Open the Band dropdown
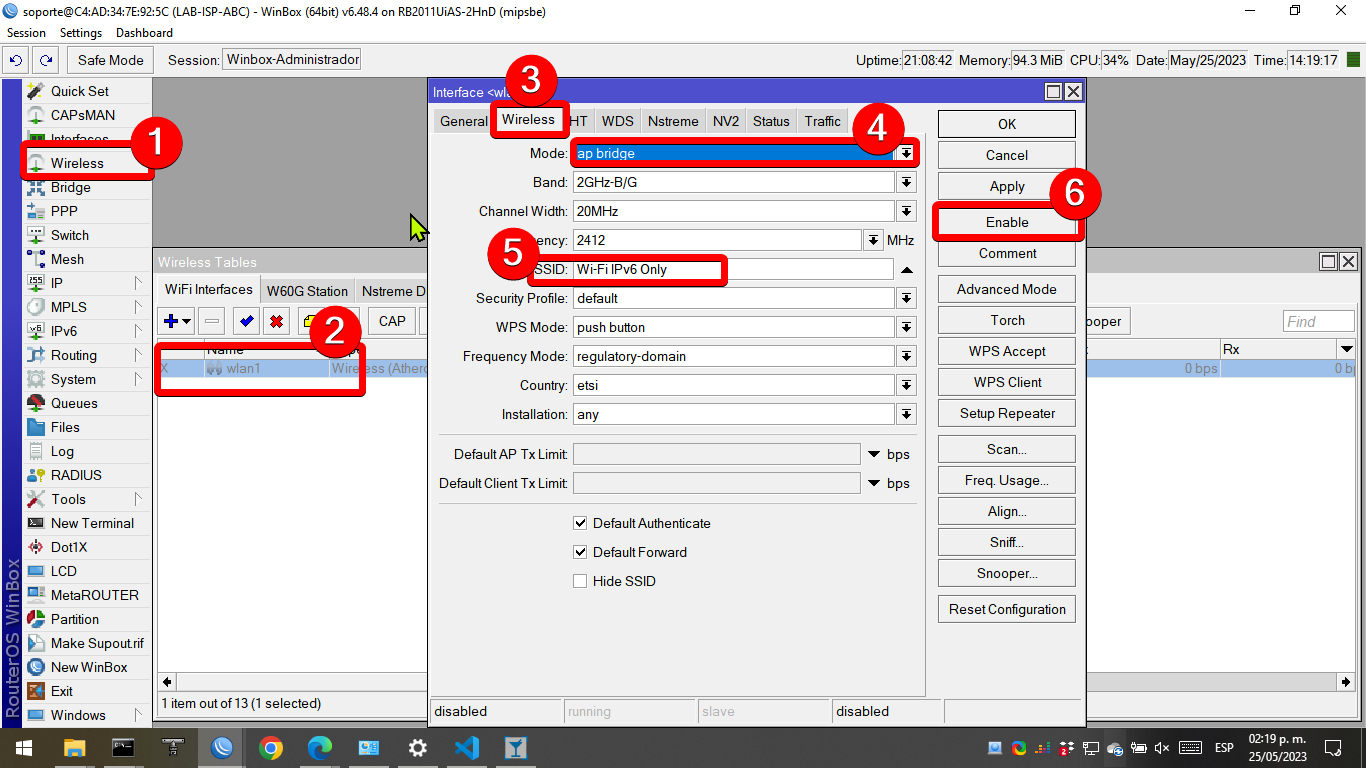Screen dimensions: 1366x768 pyautogui.click(x=906, y=181)
